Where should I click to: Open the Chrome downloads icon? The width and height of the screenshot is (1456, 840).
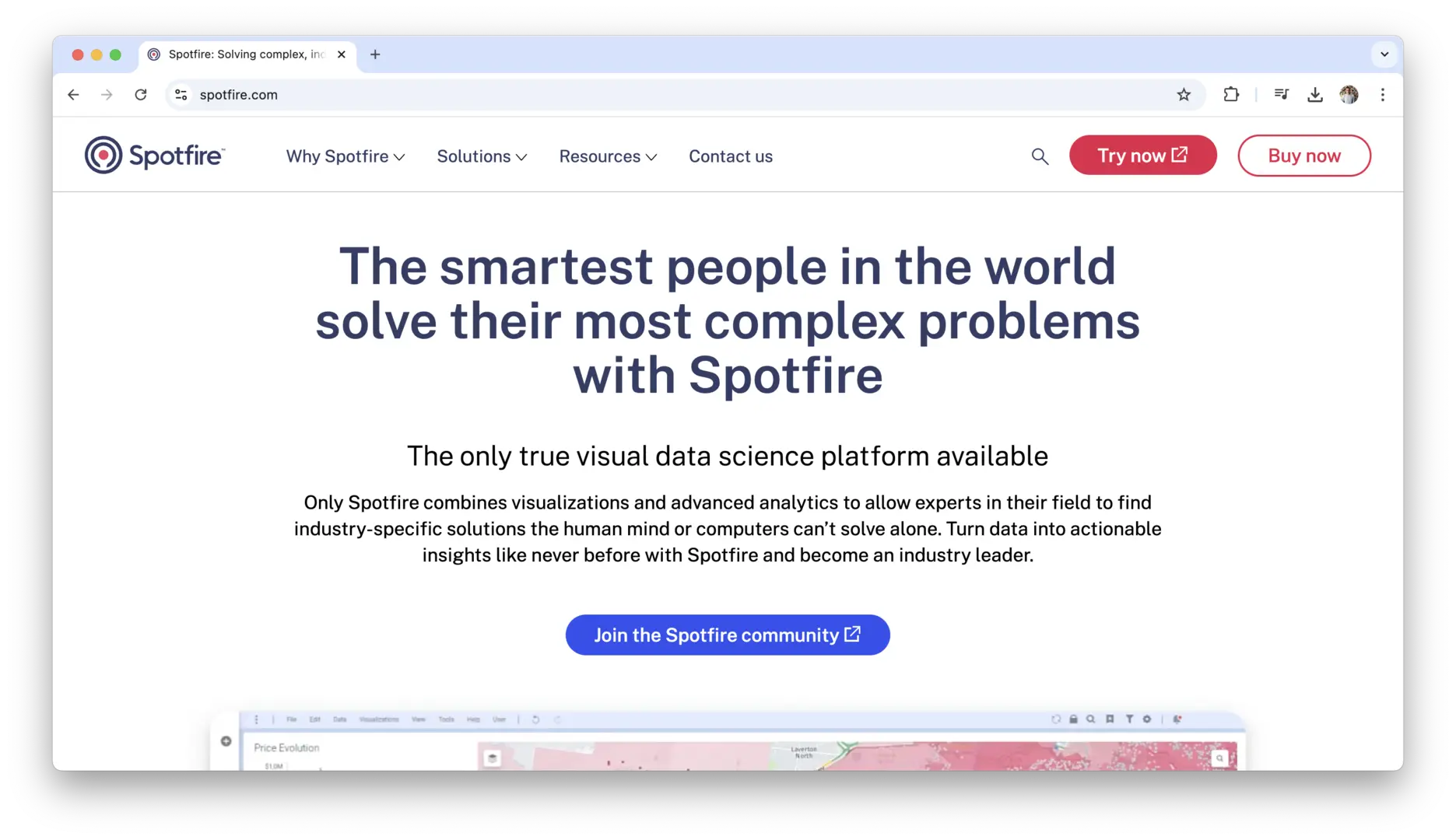coord(1315,94)
